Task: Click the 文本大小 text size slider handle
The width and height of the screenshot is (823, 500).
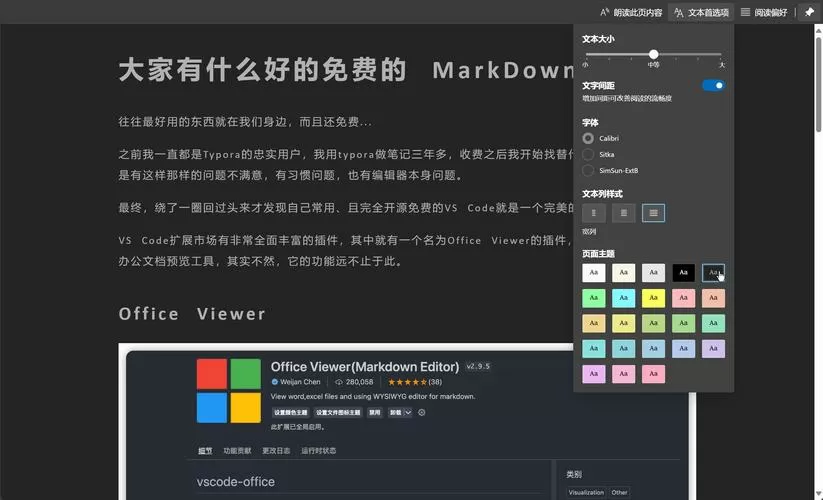Action: point(653,54)
